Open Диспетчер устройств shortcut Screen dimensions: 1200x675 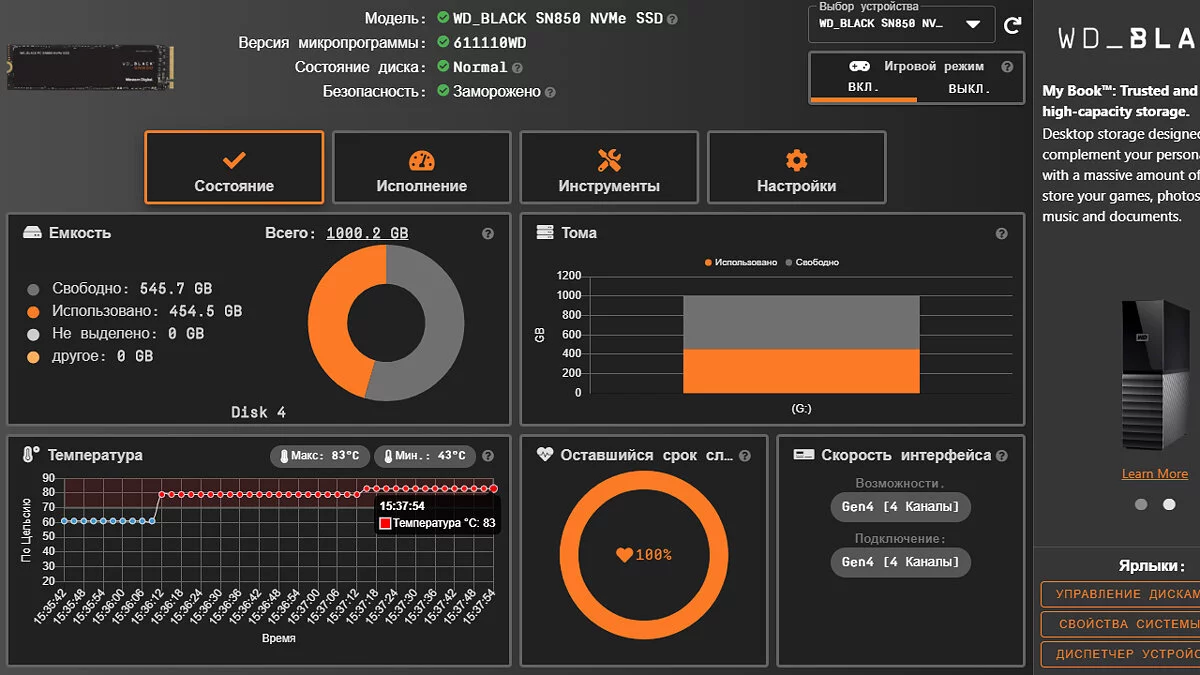coord(1120,655)
